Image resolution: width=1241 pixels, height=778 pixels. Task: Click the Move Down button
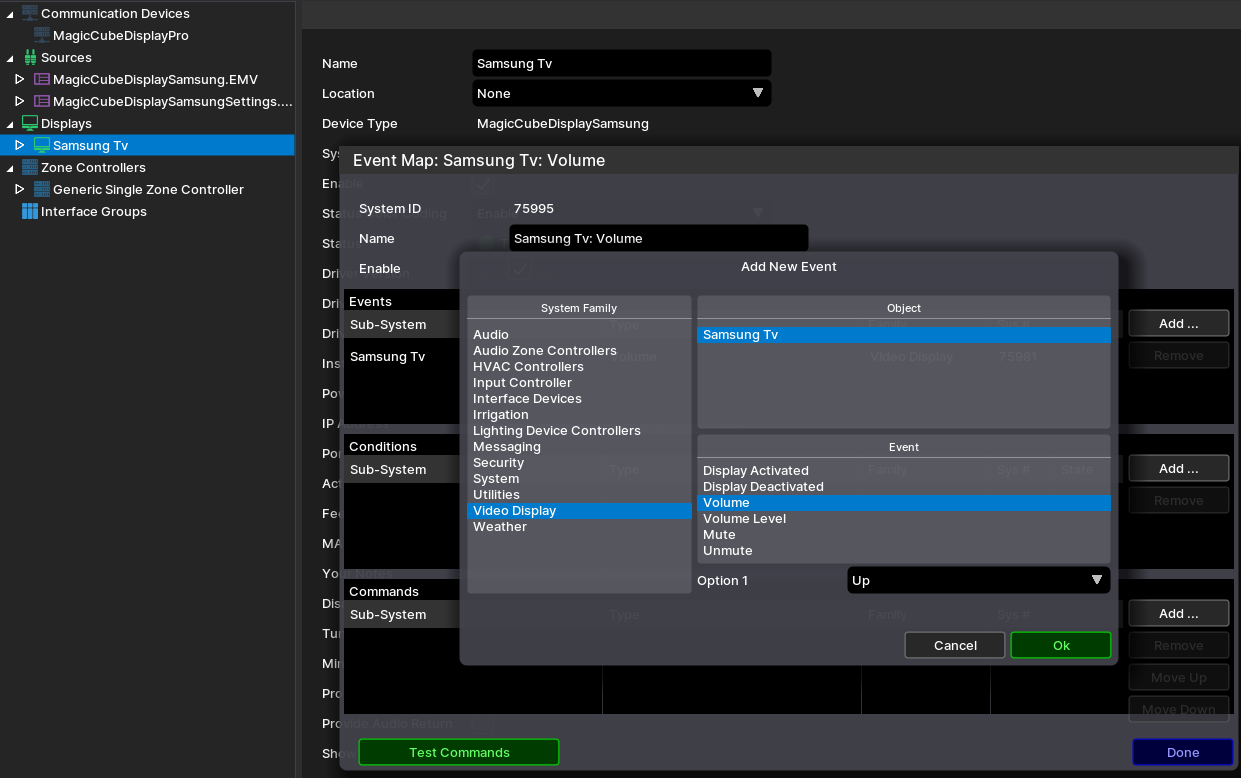coord(1179,709)
